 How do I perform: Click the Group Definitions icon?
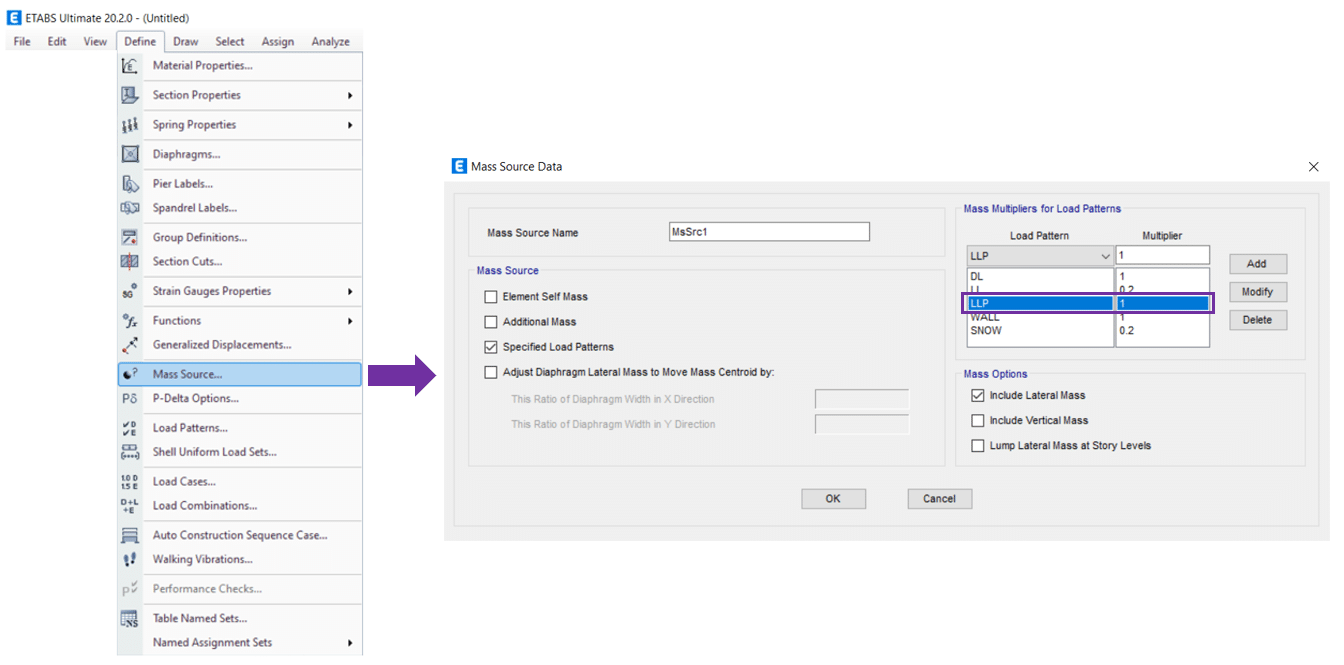[x=130, y=237]
